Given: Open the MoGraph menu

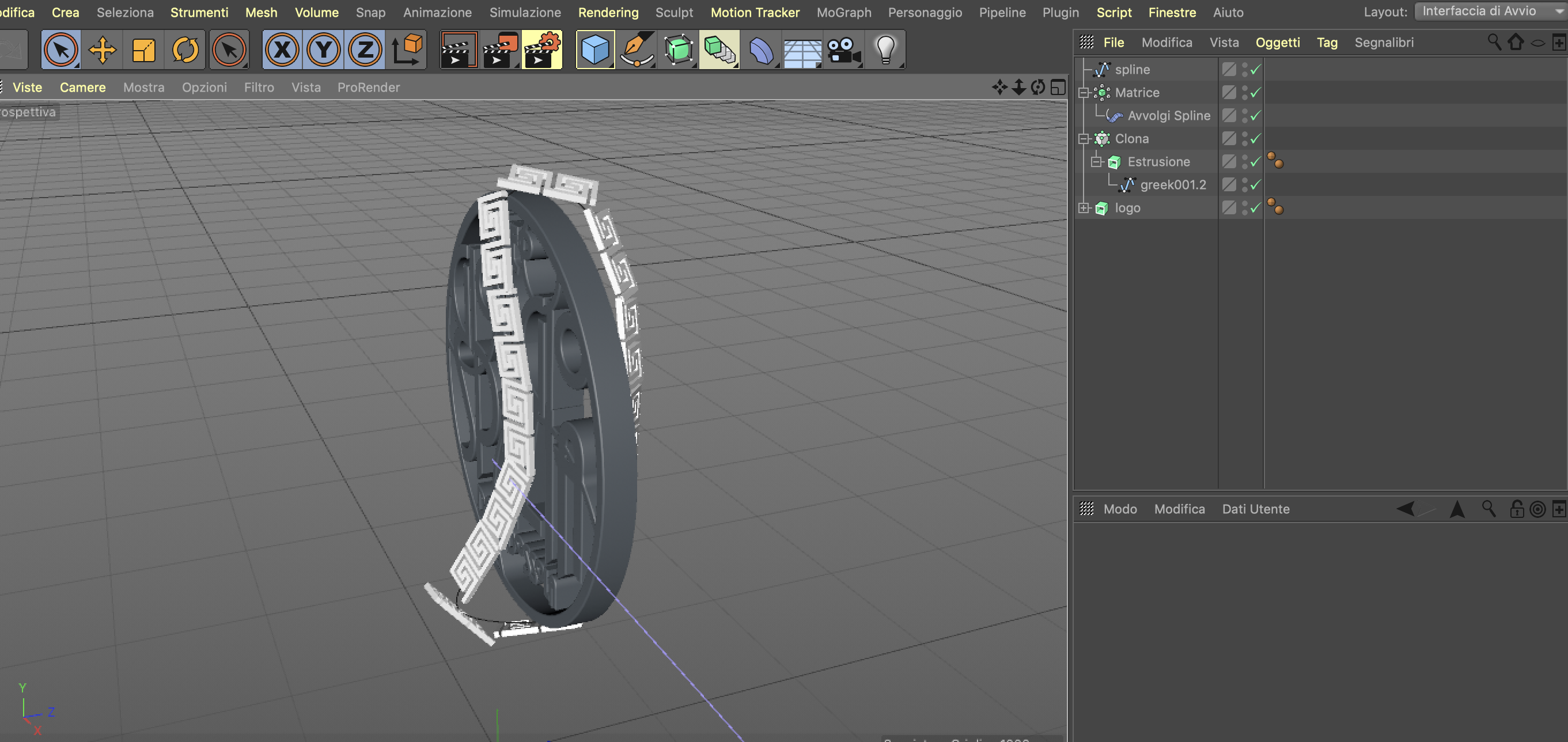Looking at the screenshot, I should pos(844,12).
